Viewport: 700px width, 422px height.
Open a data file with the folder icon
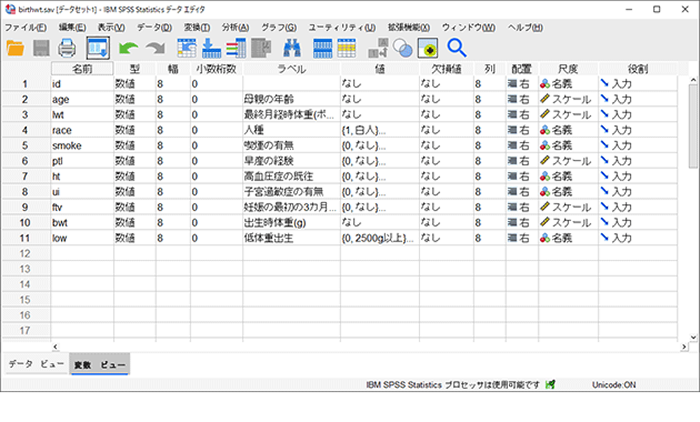[16, 48]
